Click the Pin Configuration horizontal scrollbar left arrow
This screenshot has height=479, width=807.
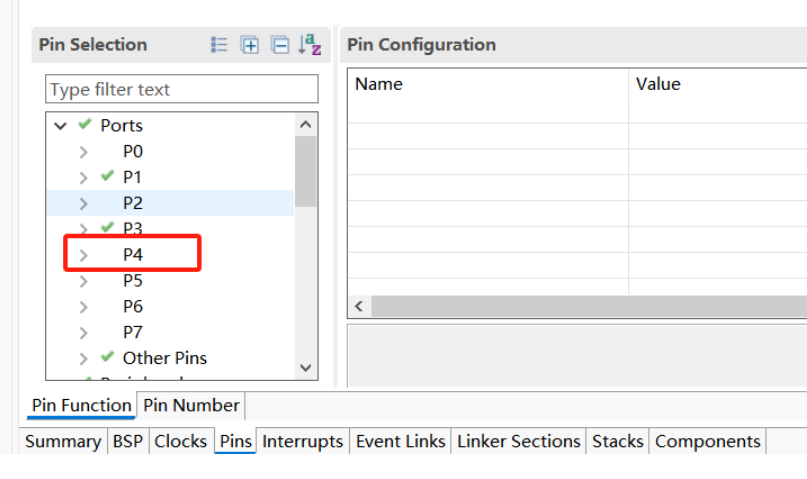[x=358, y=307]
